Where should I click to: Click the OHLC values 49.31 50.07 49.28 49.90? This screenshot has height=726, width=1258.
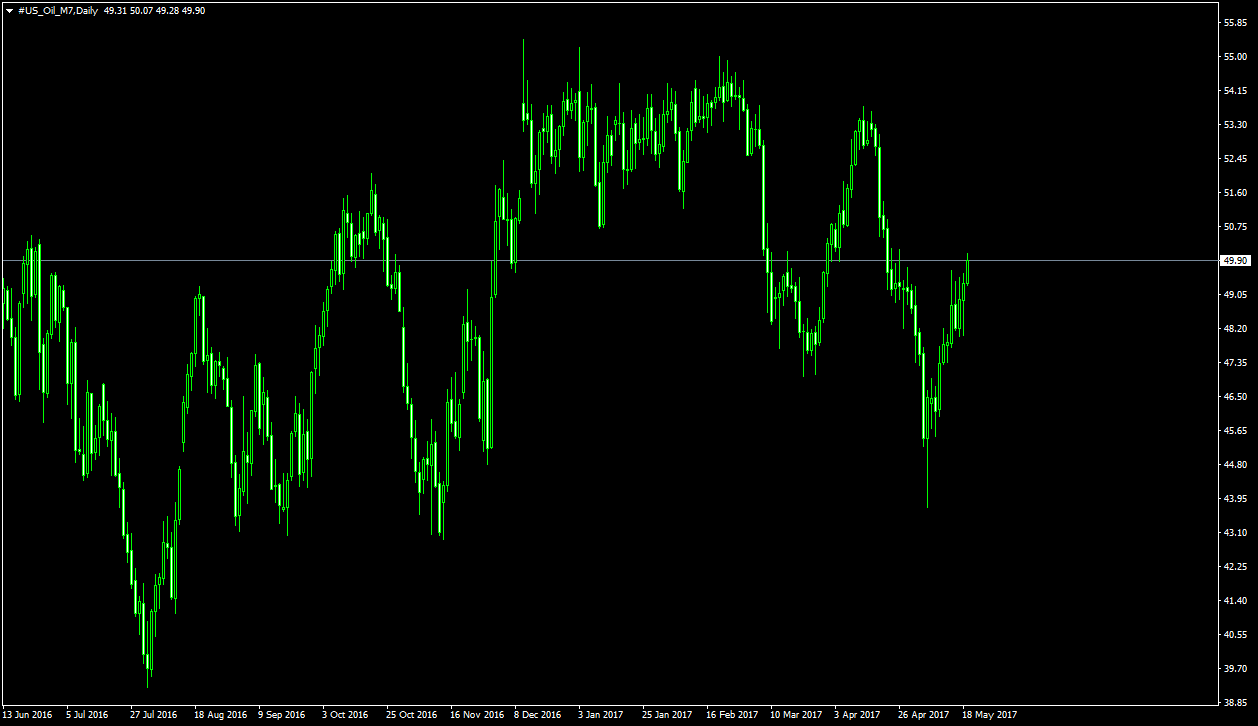click(154, 9)
